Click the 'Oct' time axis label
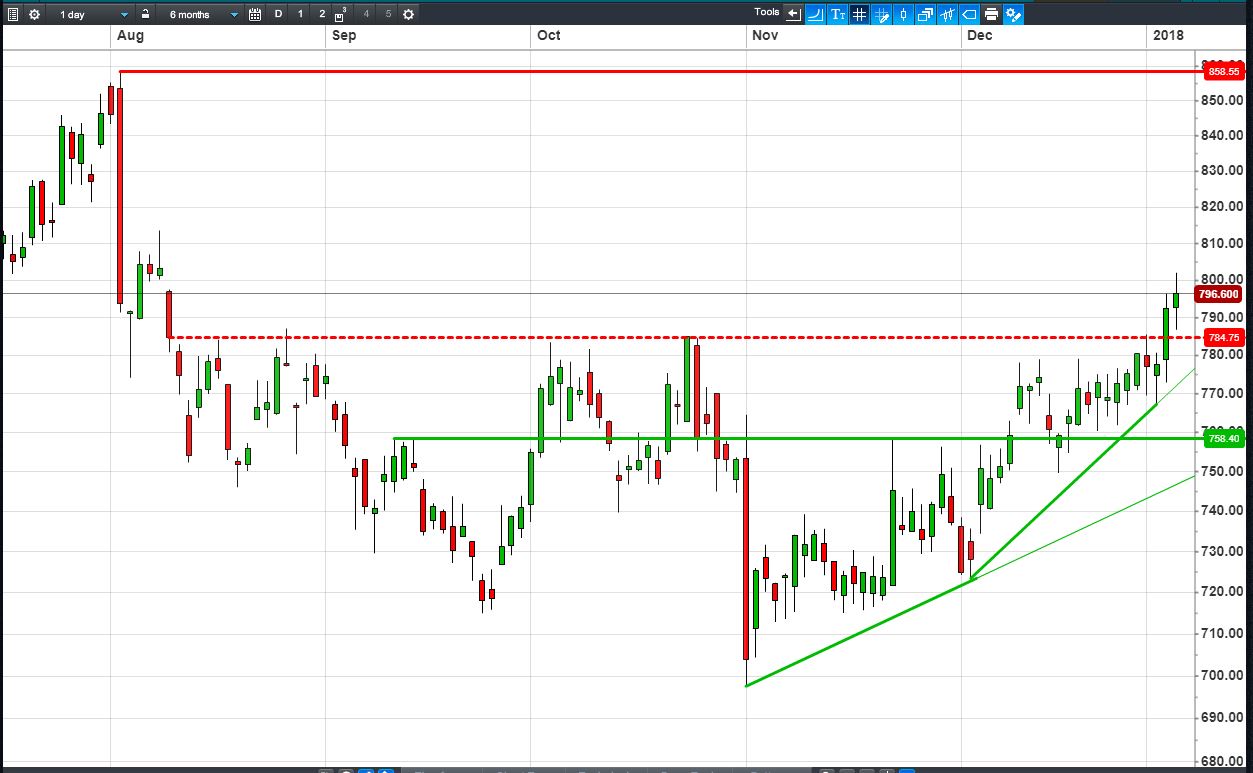The height and width of the screenshot is (773, 1253). (548, 35)
